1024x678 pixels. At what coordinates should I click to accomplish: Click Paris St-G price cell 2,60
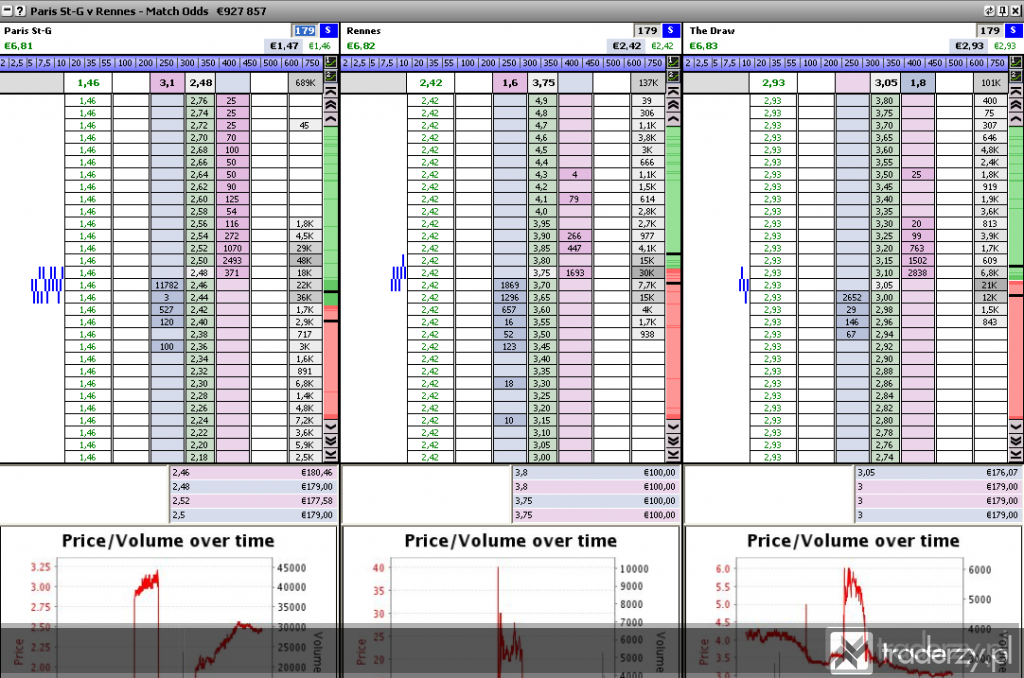[199, 199]
